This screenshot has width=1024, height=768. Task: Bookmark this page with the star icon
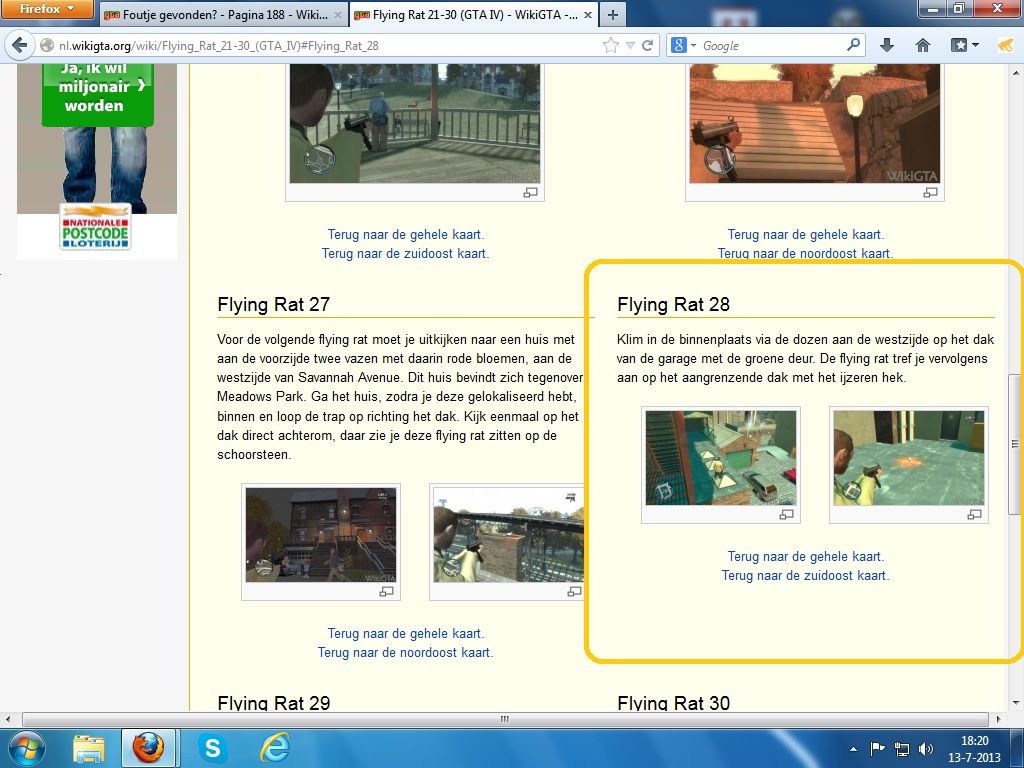click(610, 45)
